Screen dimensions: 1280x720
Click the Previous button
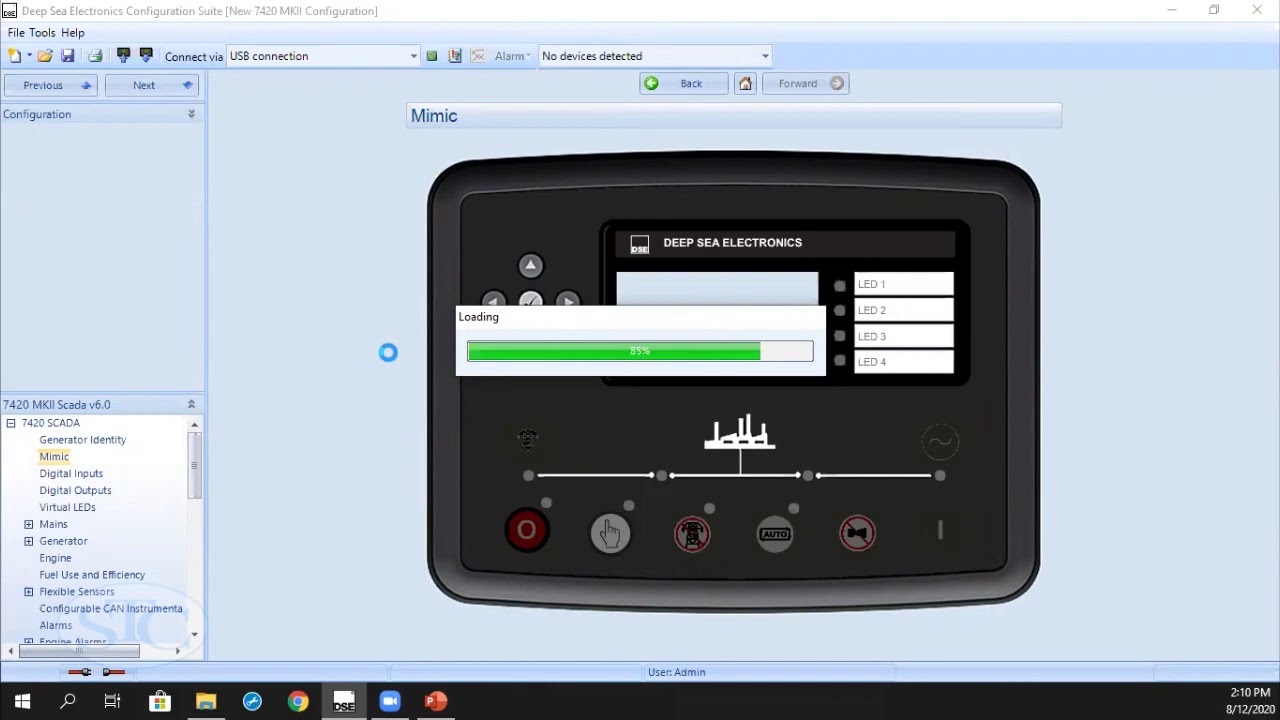click(51, 85)
